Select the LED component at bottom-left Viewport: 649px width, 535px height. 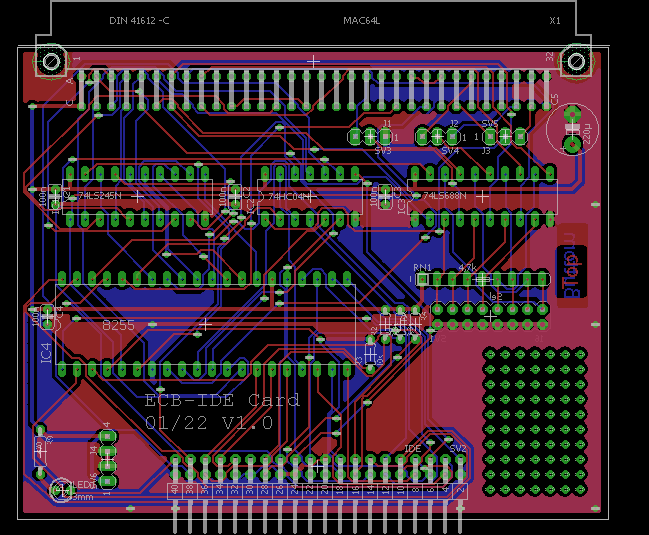click(x=62, y=489)
